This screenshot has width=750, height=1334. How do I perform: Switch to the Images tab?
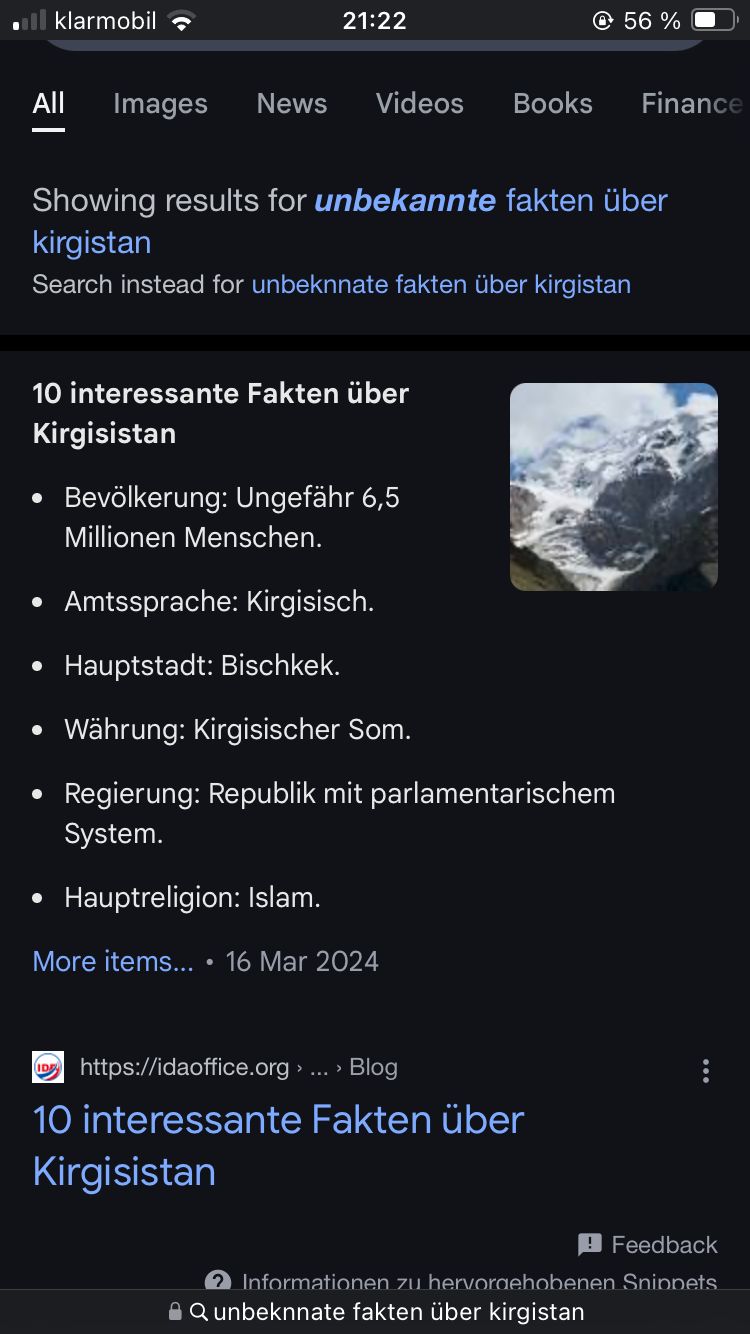tap(160, 104)
